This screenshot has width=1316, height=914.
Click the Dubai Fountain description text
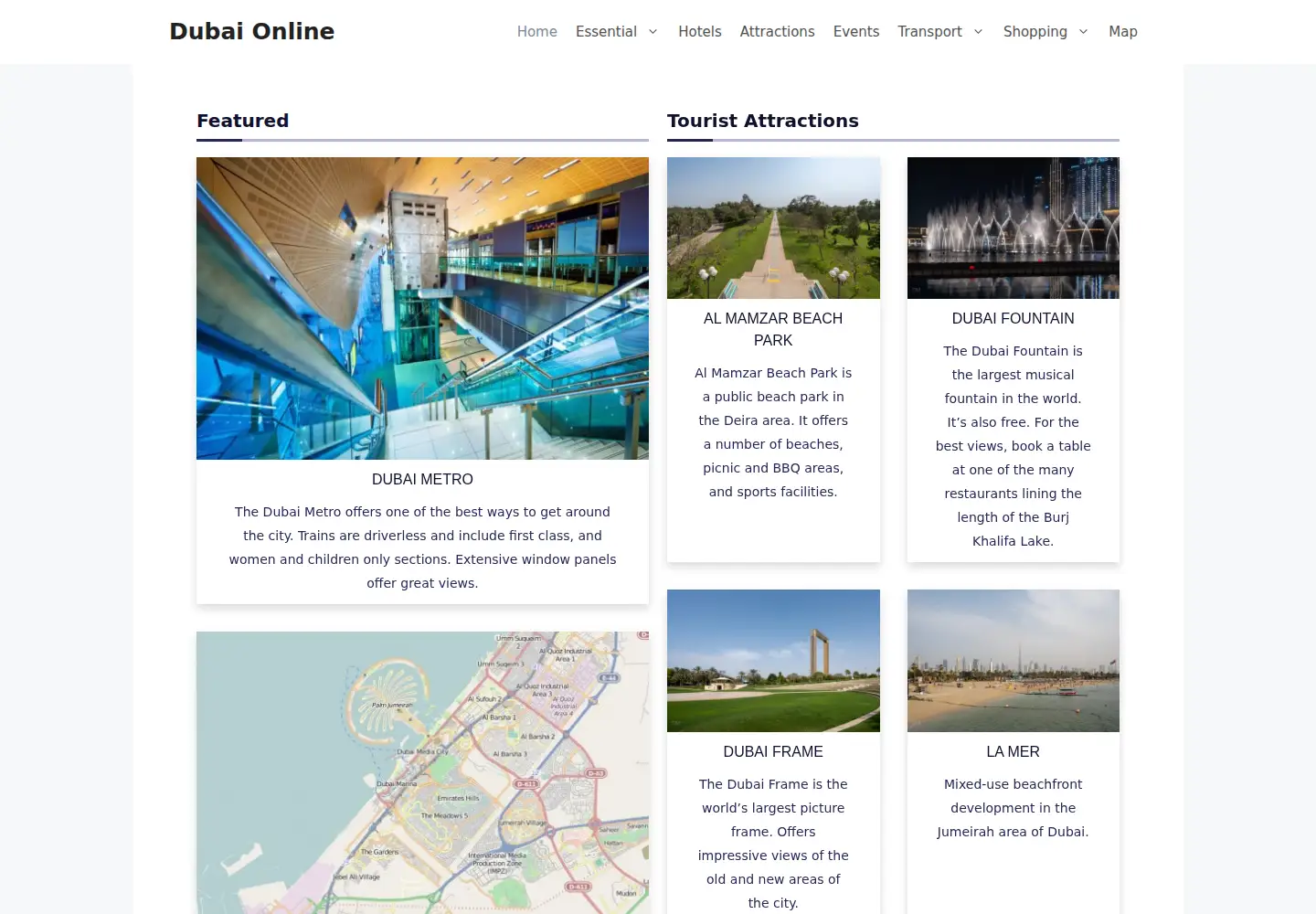1014,446
